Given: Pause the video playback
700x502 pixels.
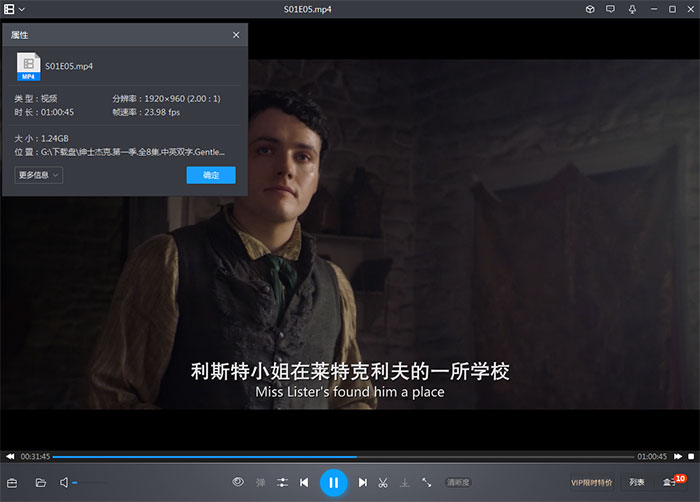Looking at the screenshot, I should click(x=333, y=483).
